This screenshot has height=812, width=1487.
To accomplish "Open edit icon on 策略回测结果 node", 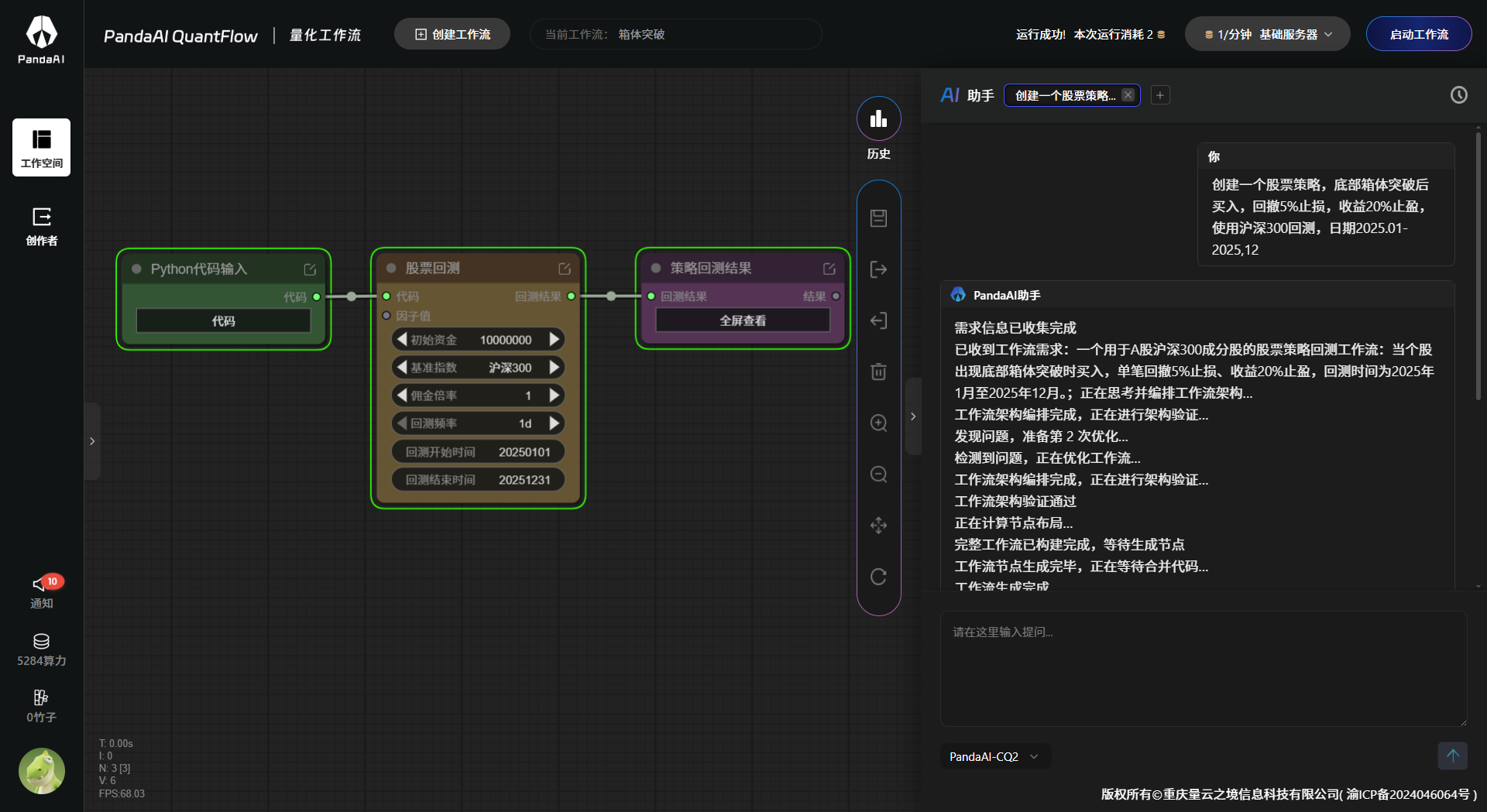I will pyautogui.click(x=829, y=269).
